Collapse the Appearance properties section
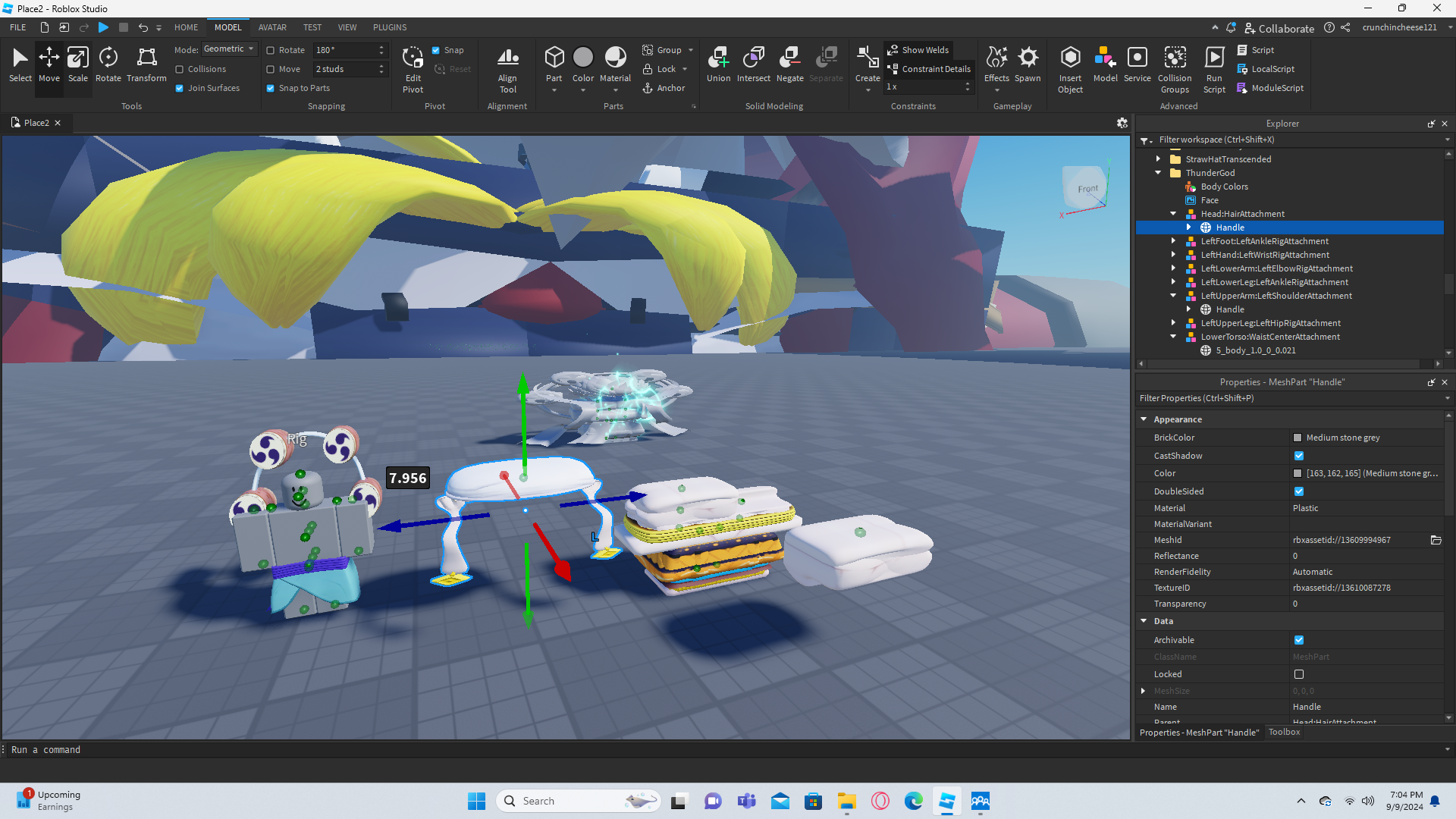Screen dimensions: 1456x819 click(x=1144, y=419)
